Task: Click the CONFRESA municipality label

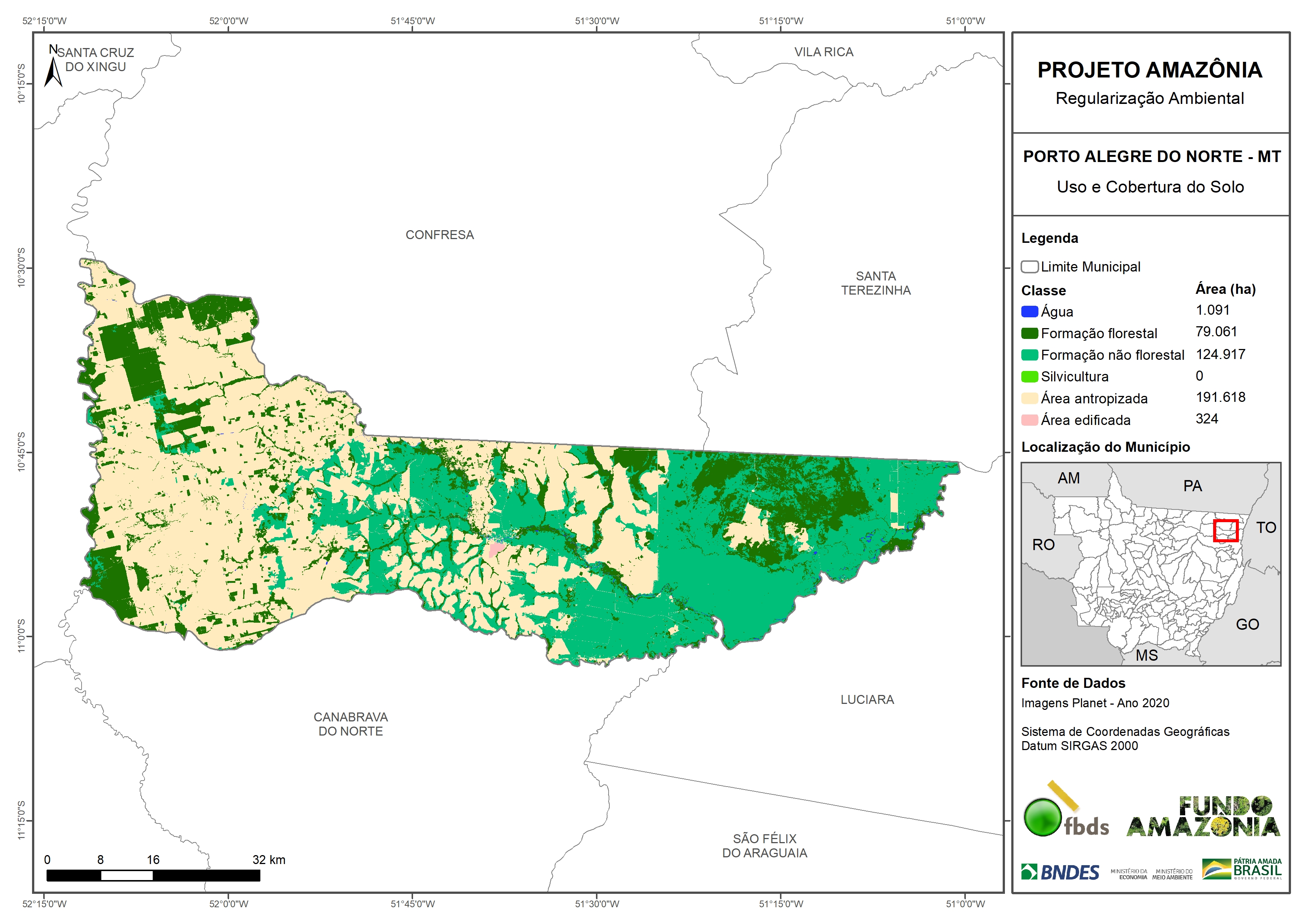Action: (x=440, y=235)
